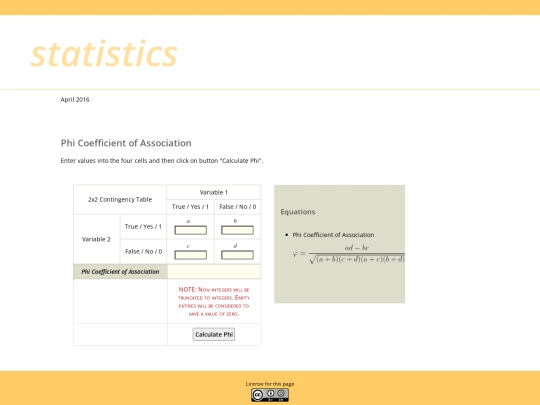Click the '2x2 Contingency Table' header cell
Image resolution: width=540 pixels, height=405 pixels.
(120, 199)
